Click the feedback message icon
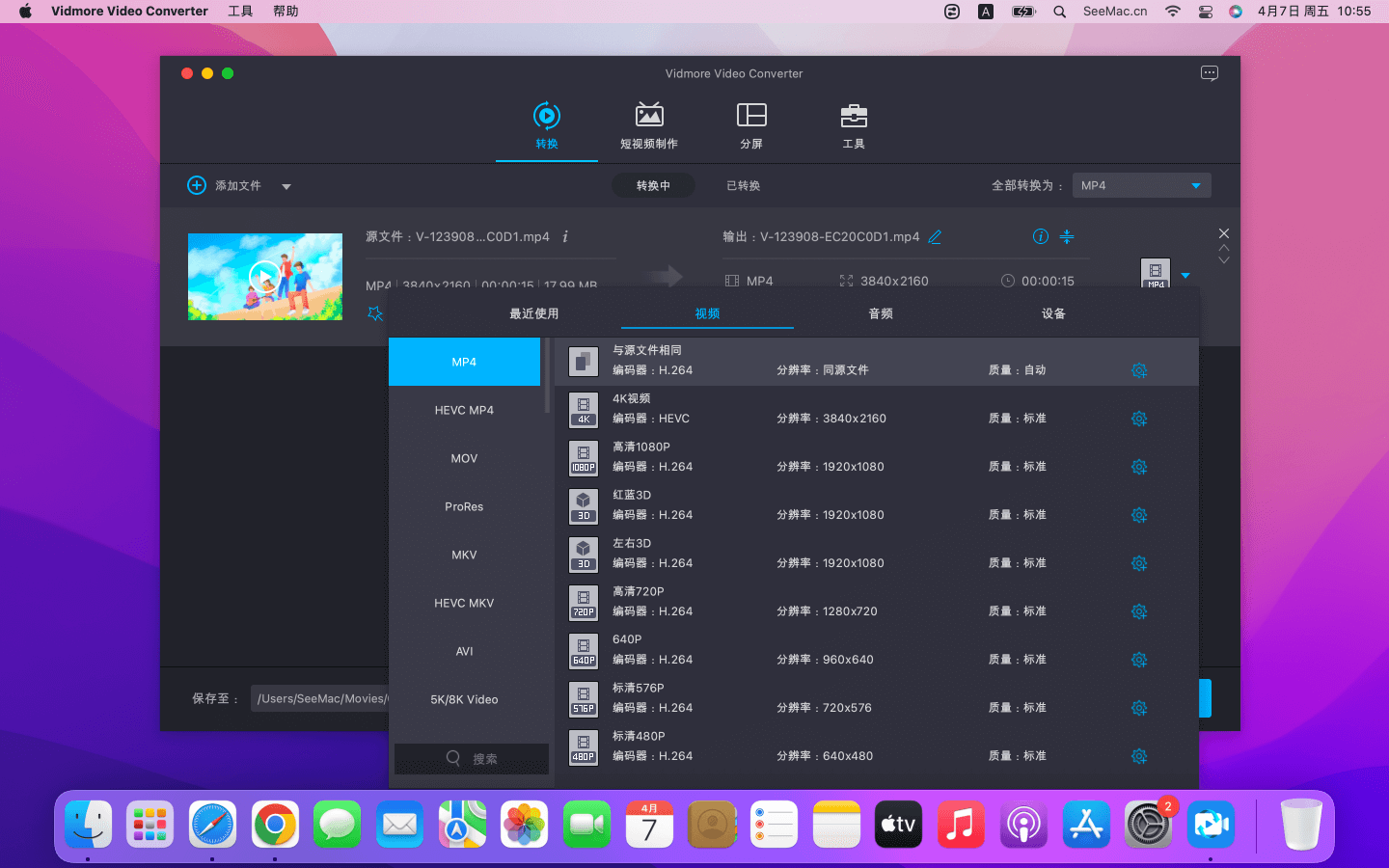 [x=1209, y=73]
